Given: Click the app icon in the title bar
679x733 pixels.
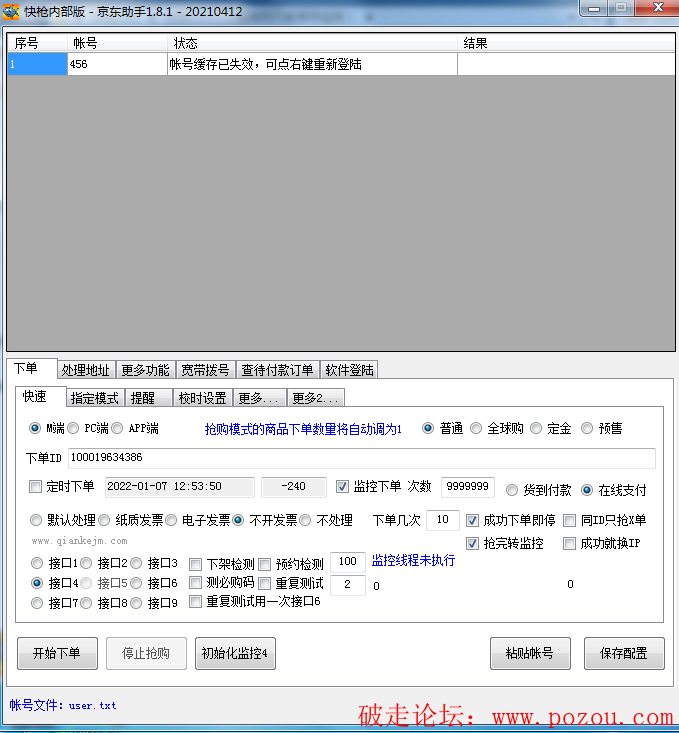Looking at the screenshot, I should coord(11,11).
